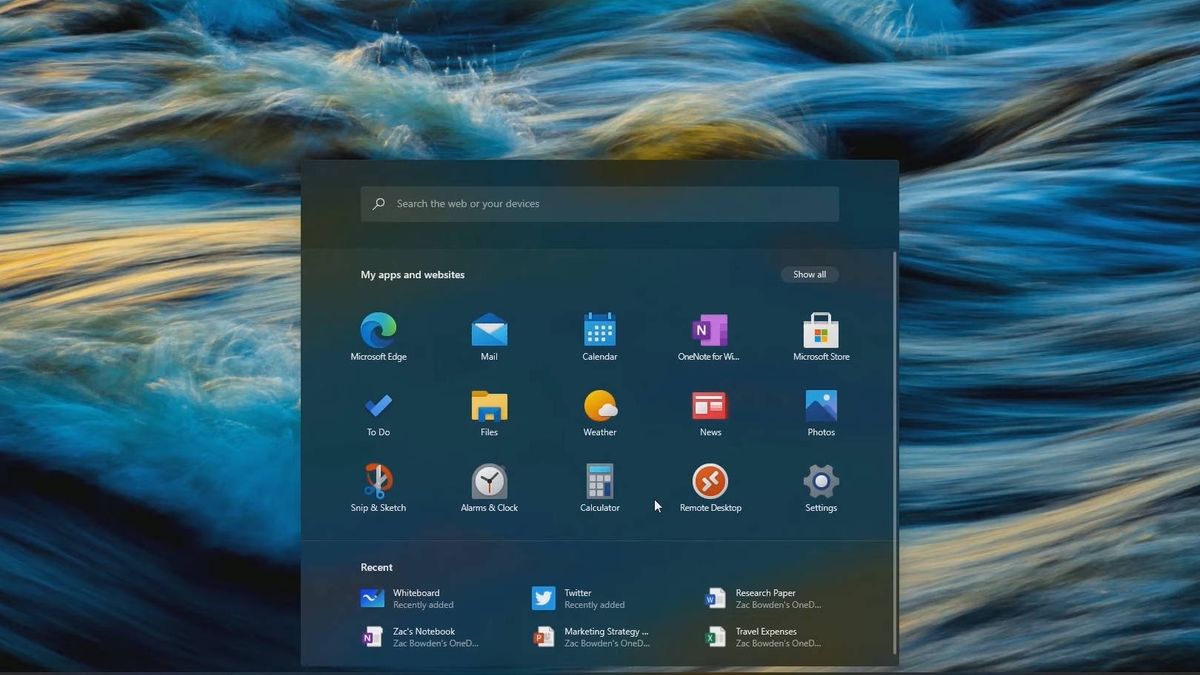Launch the Weather app
1200x675 pixels.
point(600,413)
